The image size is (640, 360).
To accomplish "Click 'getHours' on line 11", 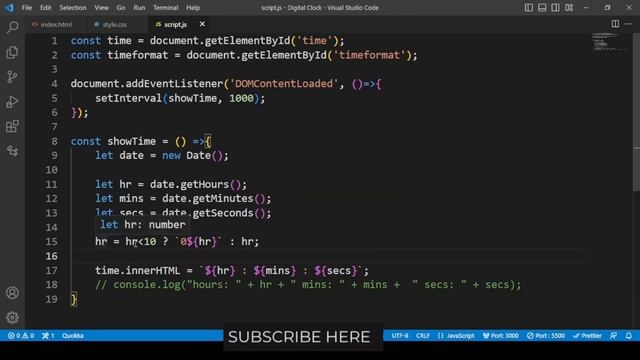I will pyautogui.click(x=204, y=184).
